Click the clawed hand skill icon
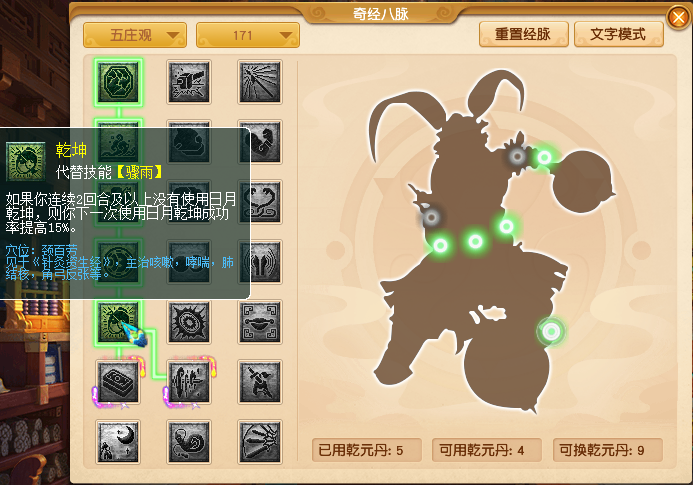 [x=260, y=442]
